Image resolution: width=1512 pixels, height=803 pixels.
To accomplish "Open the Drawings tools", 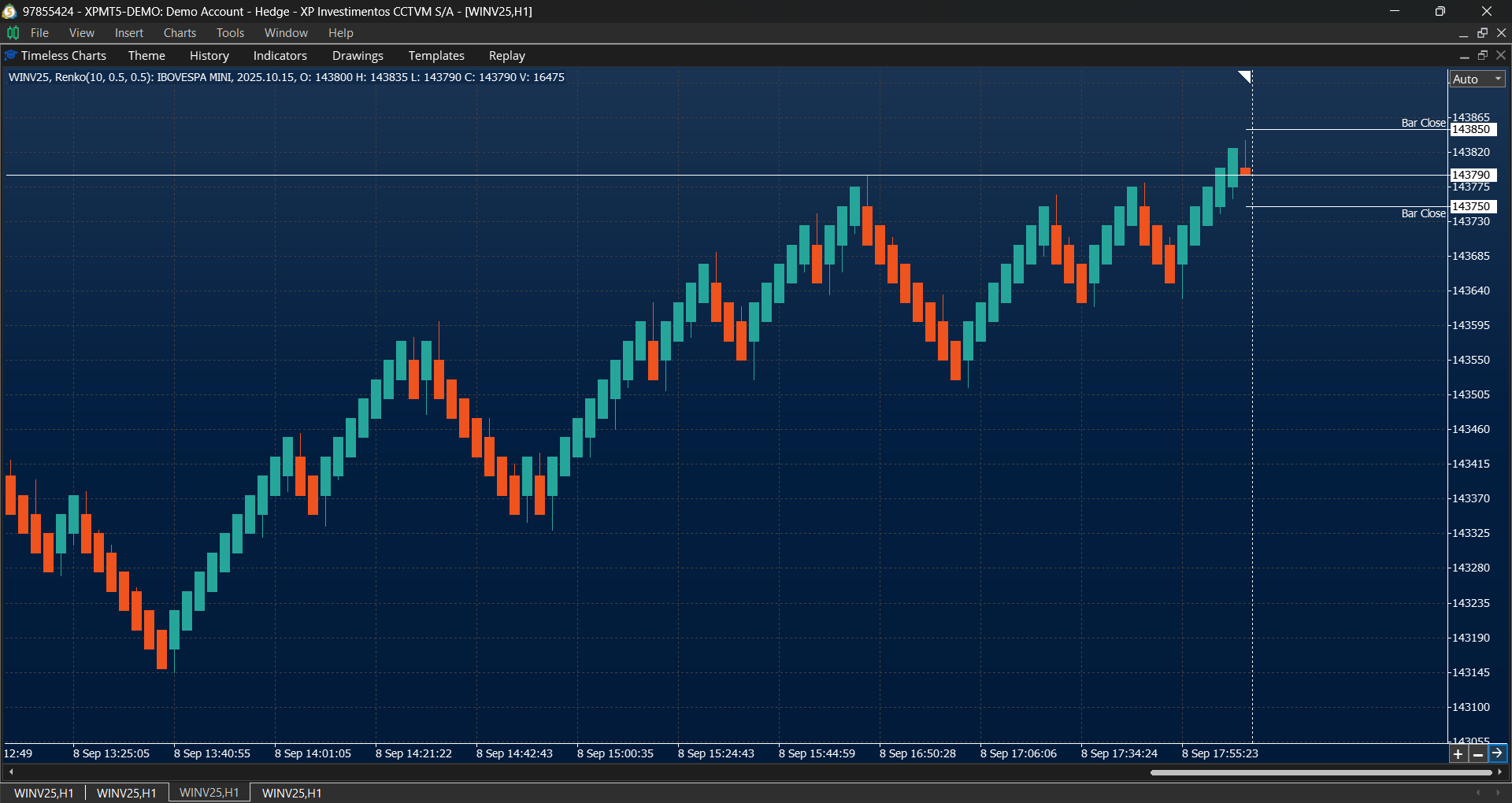I will pos(357,55).
